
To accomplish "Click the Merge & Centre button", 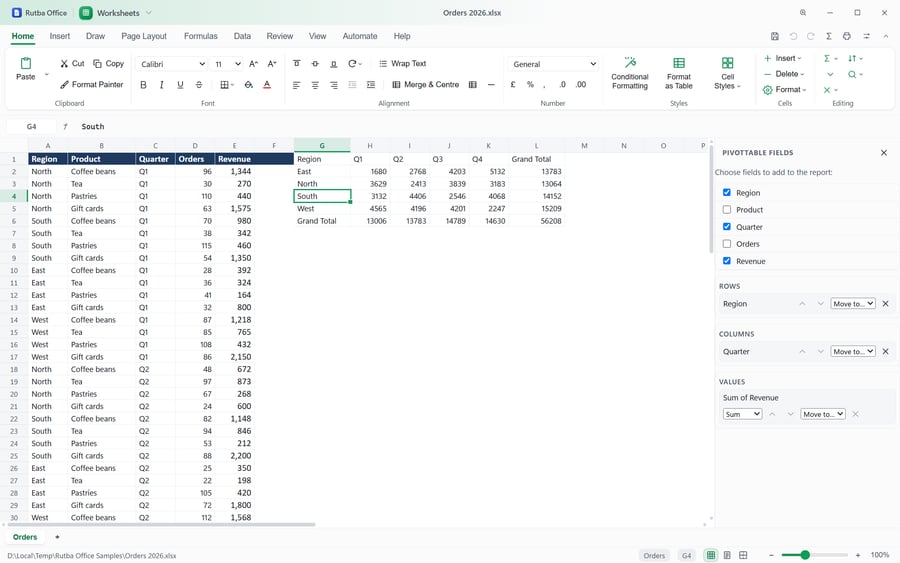I will [425, 84].
